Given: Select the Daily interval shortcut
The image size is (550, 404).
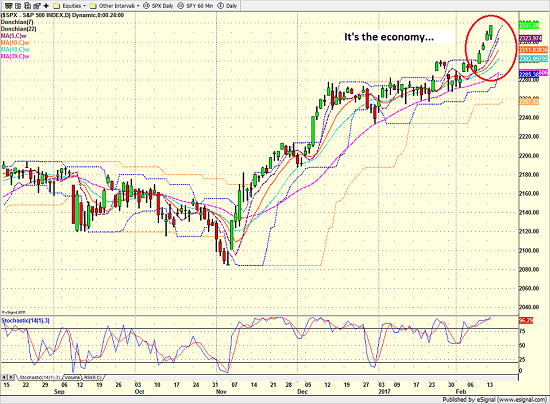Looking at the screenshot, I should 227,6.
